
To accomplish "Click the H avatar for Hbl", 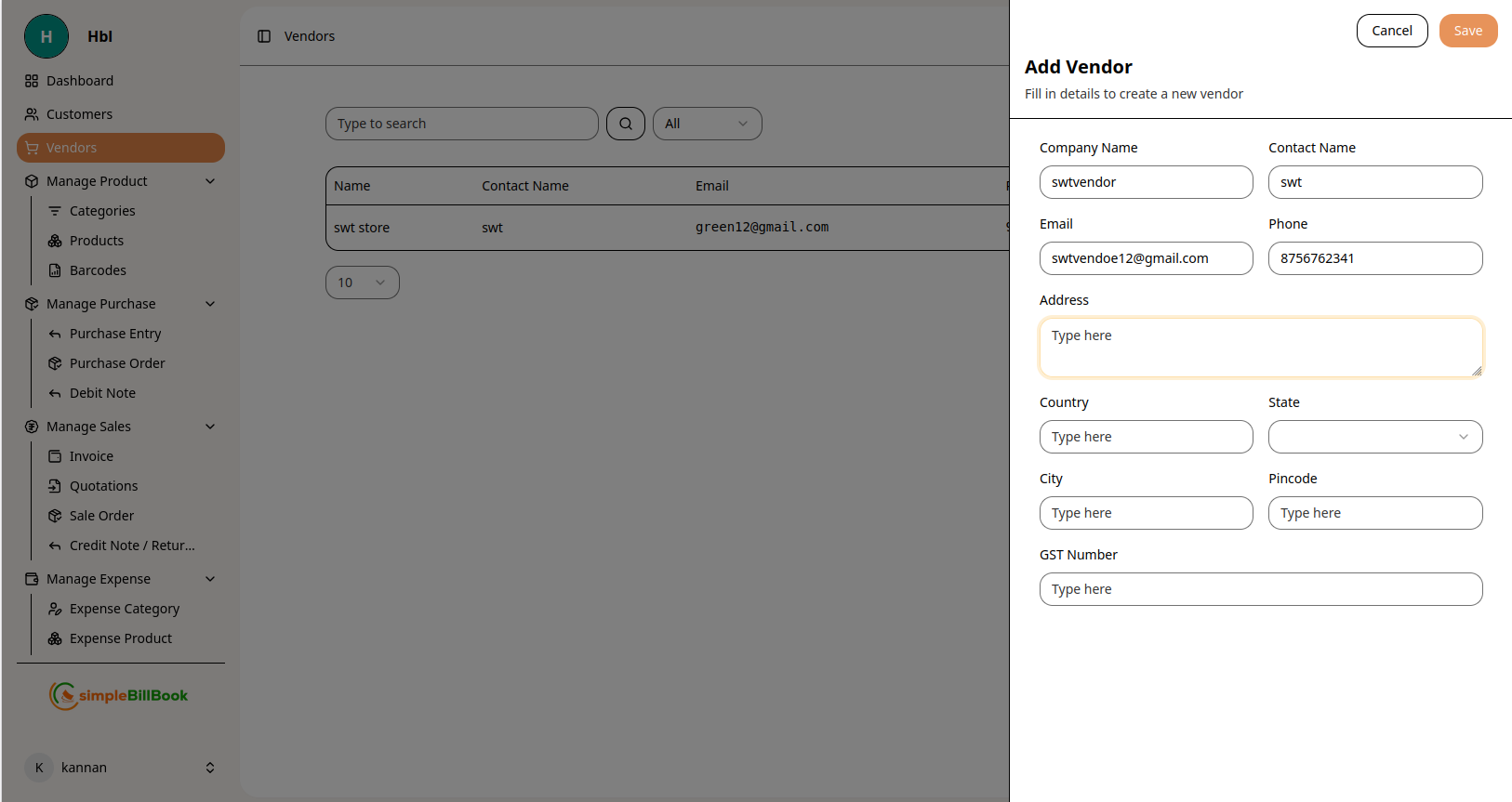I will (x=46, y=36).
